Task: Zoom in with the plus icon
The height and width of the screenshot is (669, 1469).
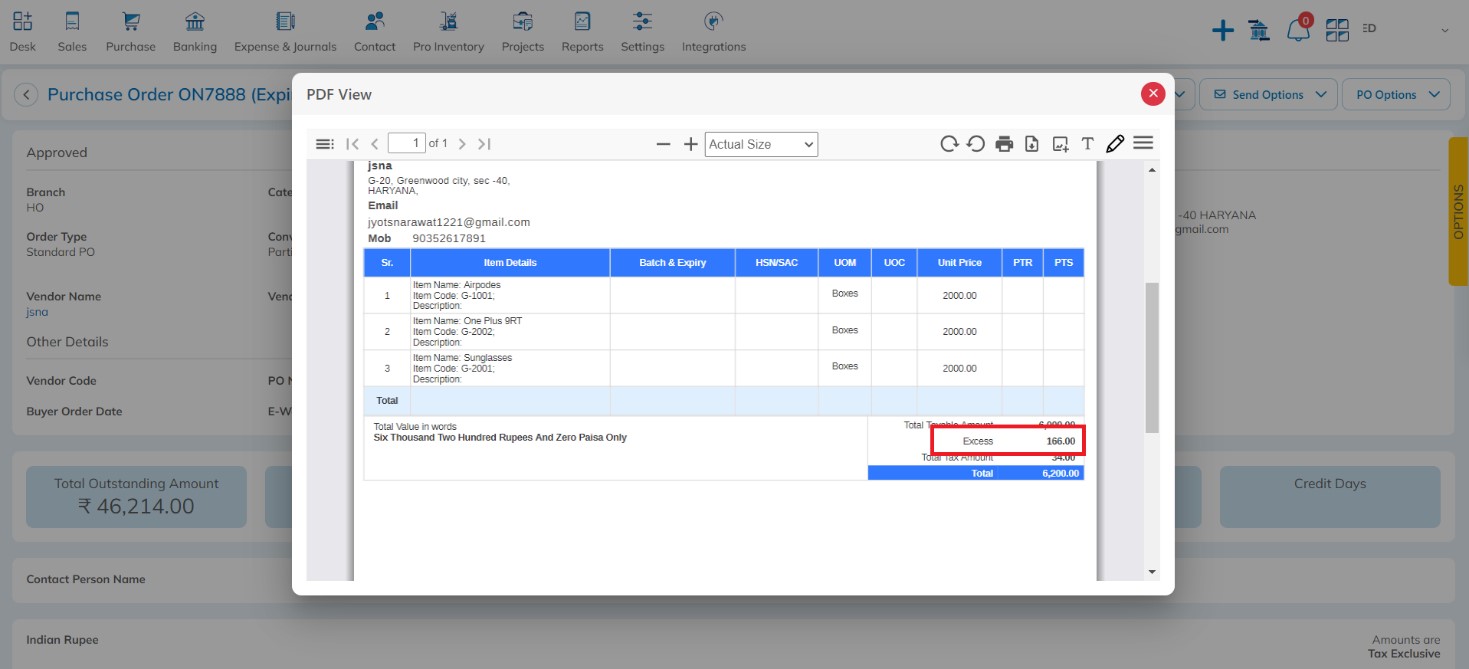Action: (x=690, y=144)
